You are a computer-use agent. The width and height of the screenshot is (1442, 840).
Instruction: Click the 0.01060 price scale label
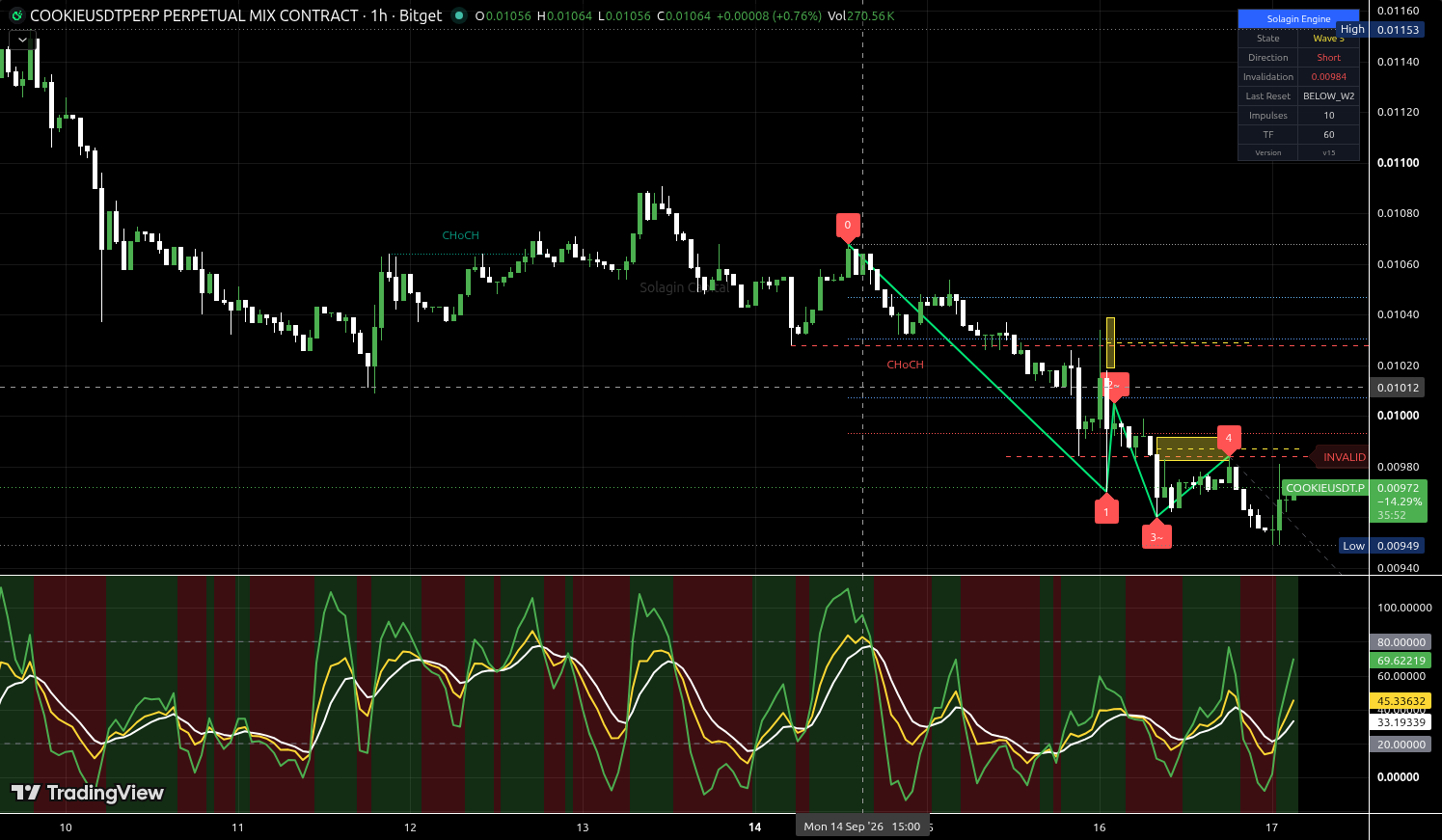pyautogui.click(x=1398, y=264)
